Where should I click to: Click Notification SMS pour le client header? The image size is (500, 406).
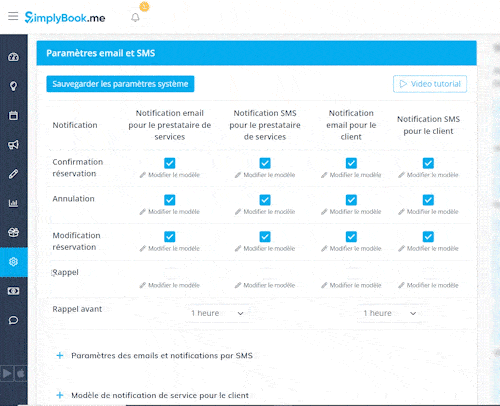428,125
